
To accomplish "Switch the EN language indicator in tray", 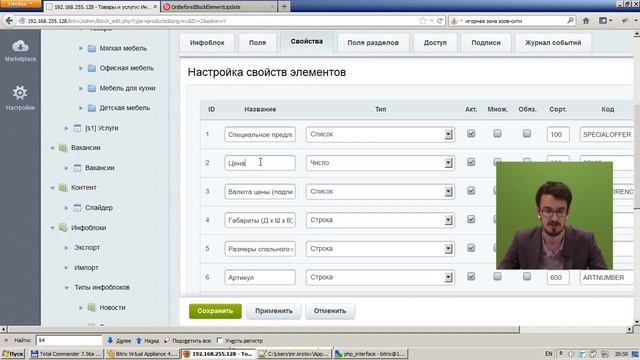I will (549, 353).
